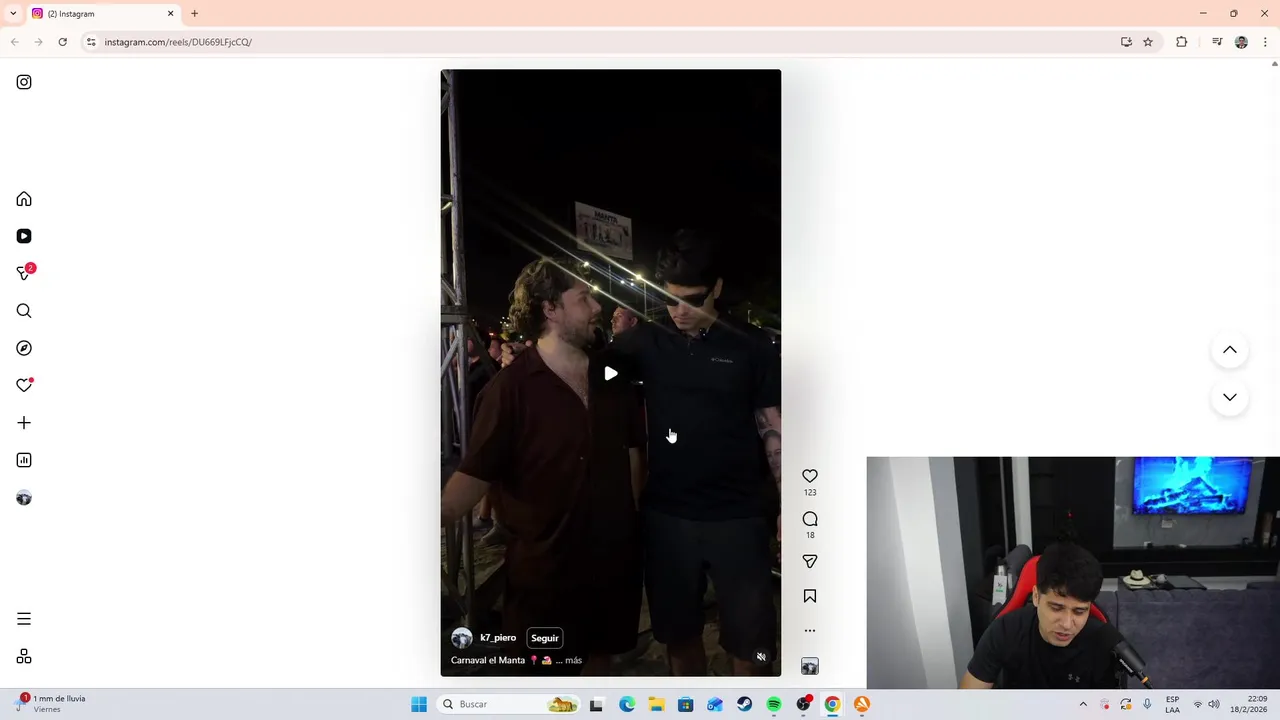The image size is (1280, 720).
Task: Go back in browser history
Action: 15,42
